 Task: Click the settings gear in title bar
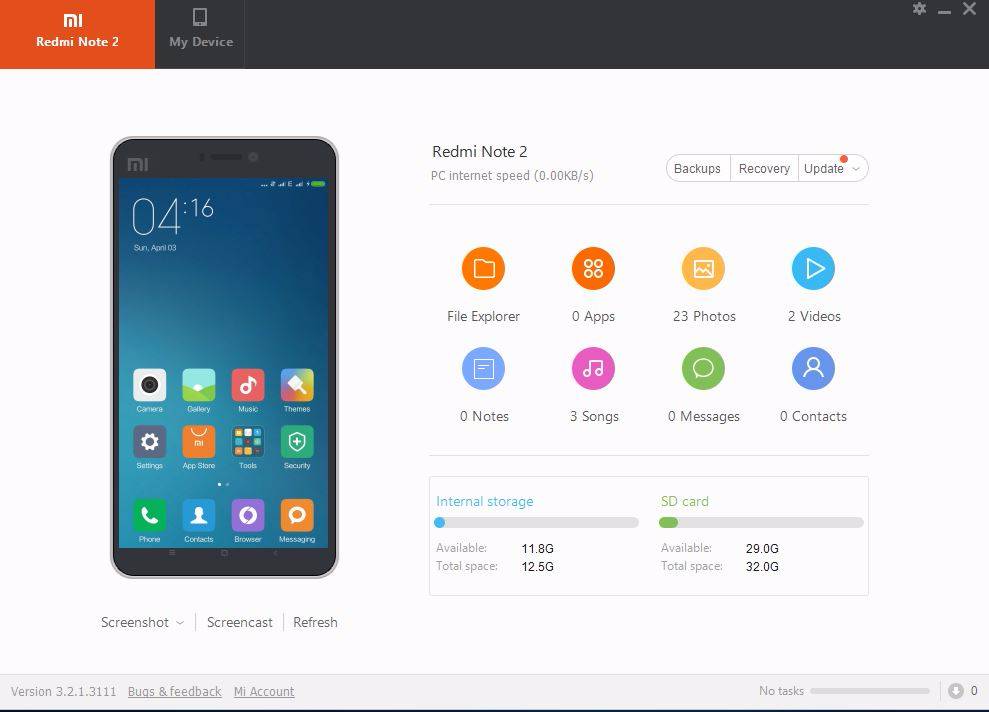click(919, 9)
